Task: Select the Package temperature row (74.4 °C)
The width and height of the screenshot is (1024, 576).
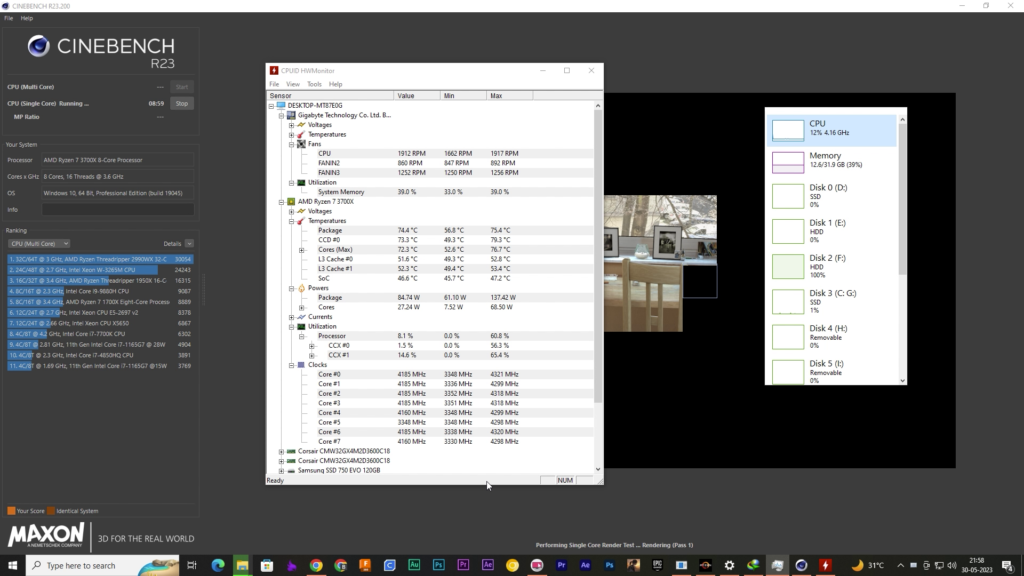Action: pyautogui.click(x=431, y=231)
